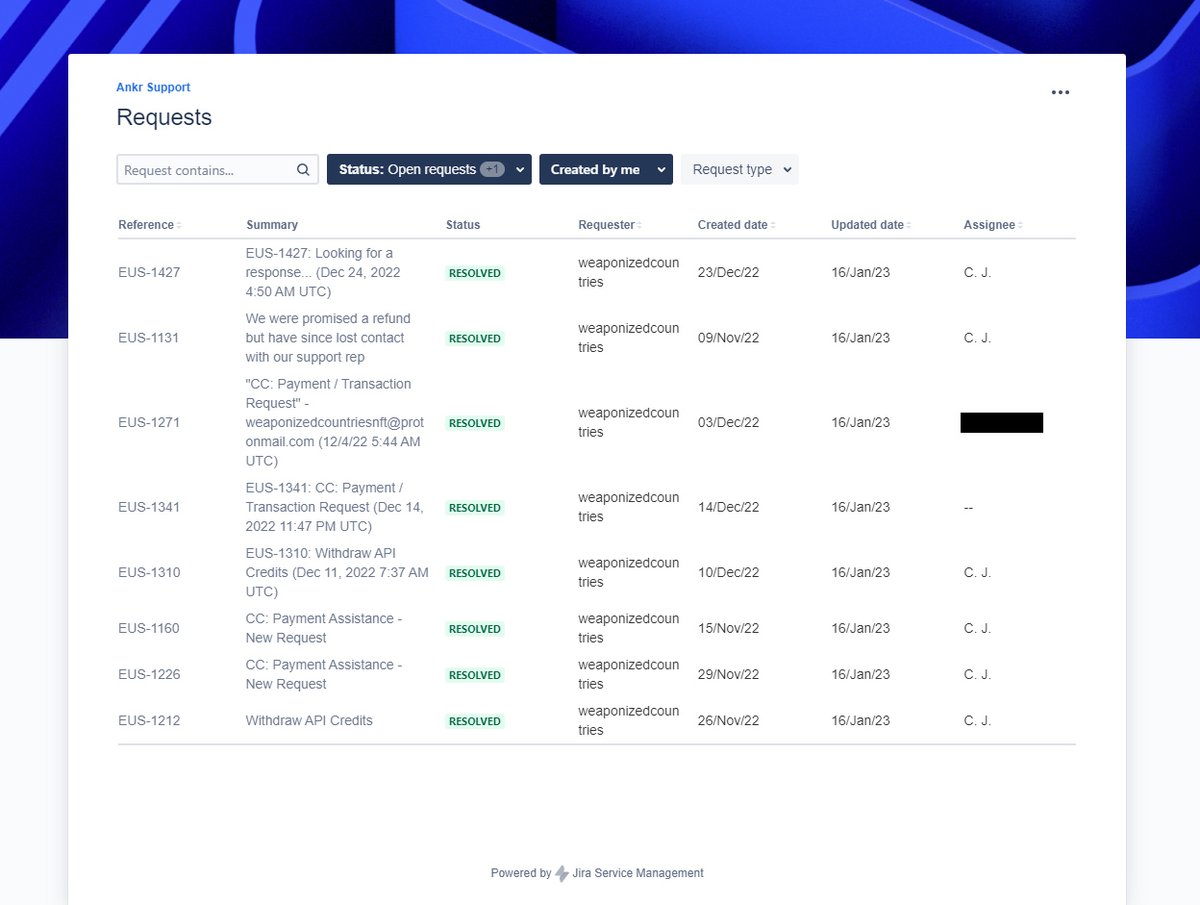Sort by the Created date column header
Viewport: 1200px width, 905px height.
coord(736,225)
